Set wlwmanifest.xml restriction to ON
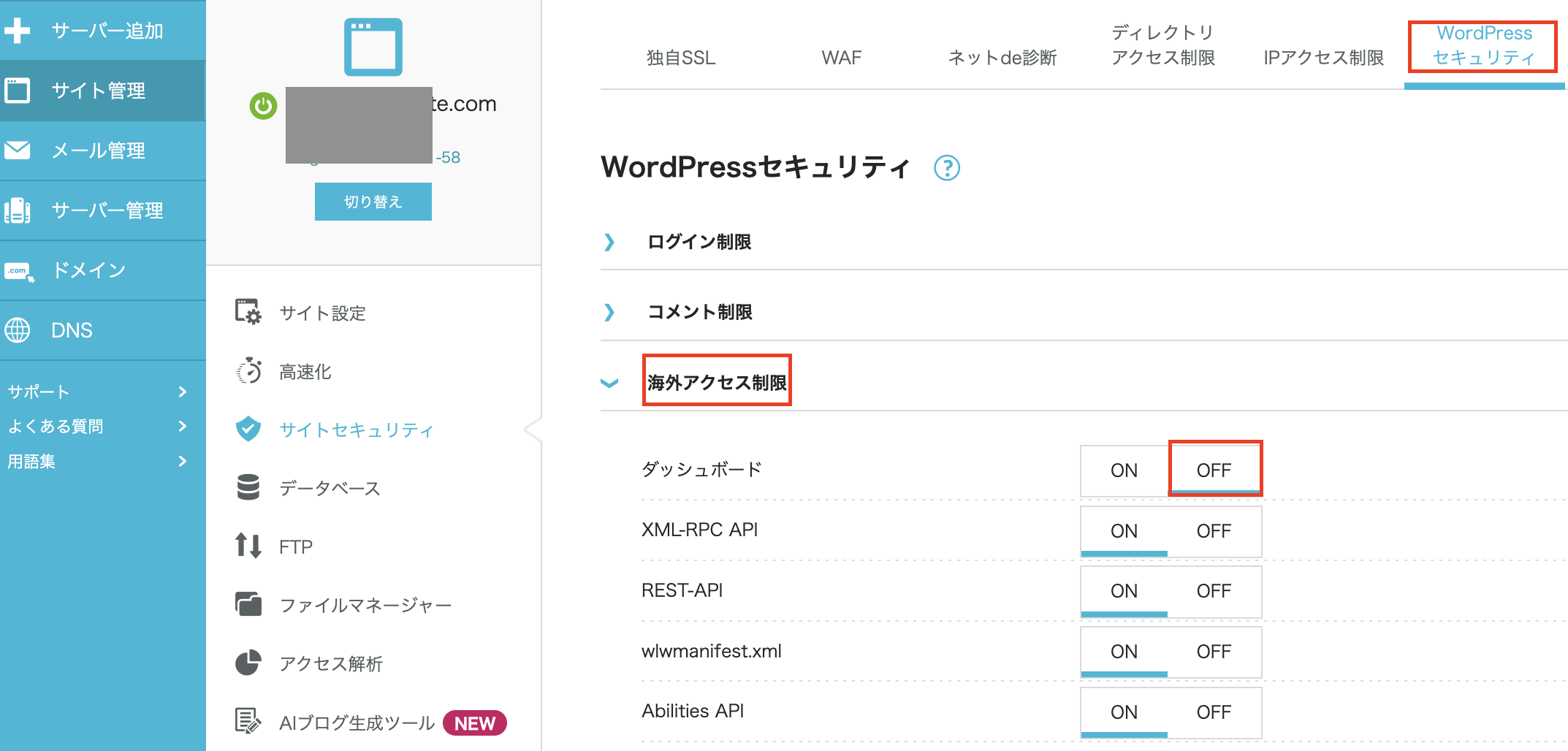The image size is (1568, 751). [x=1124, y=652]
